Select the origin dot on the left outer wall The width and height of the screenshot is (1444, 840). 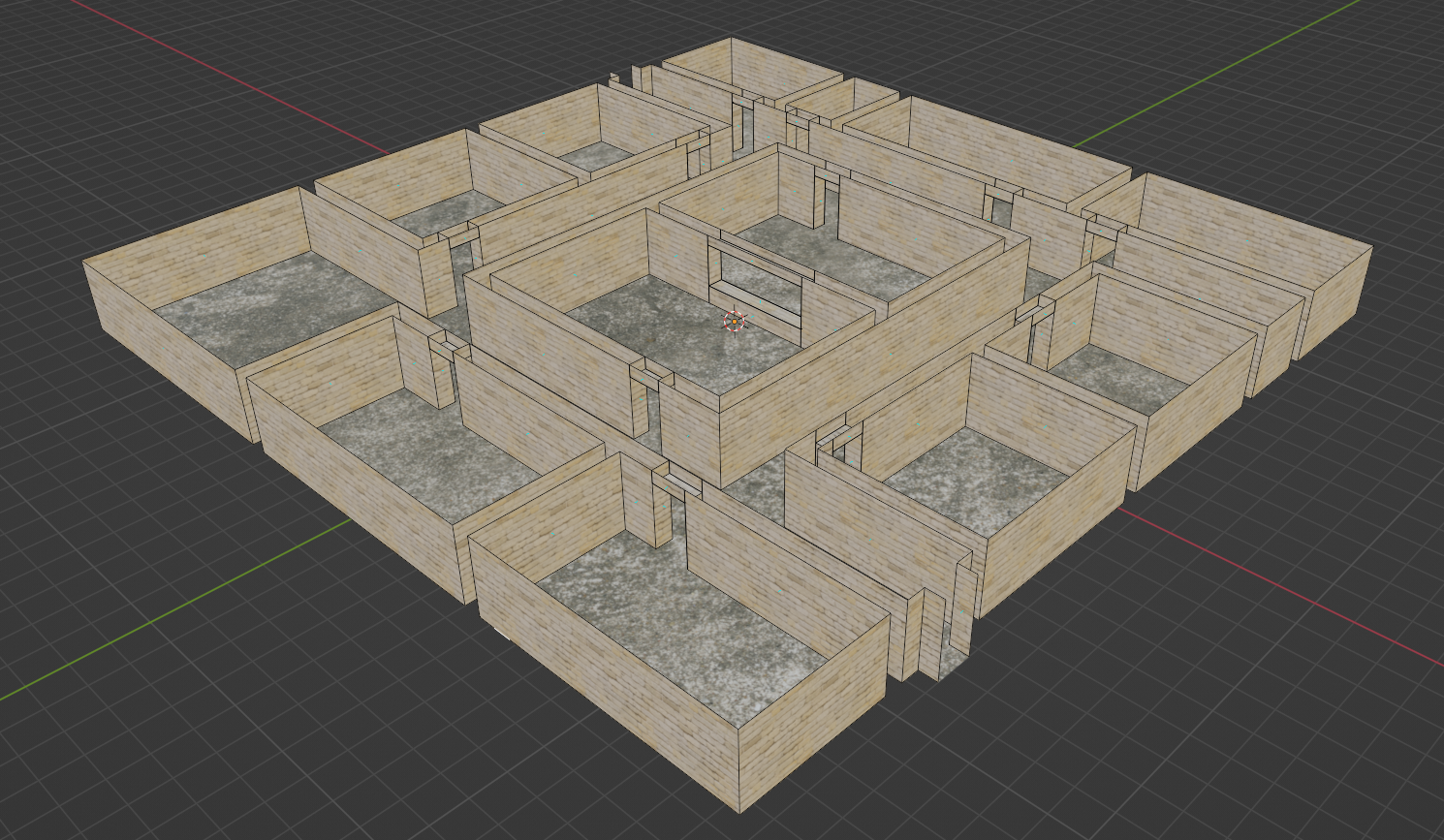(163, 347)
